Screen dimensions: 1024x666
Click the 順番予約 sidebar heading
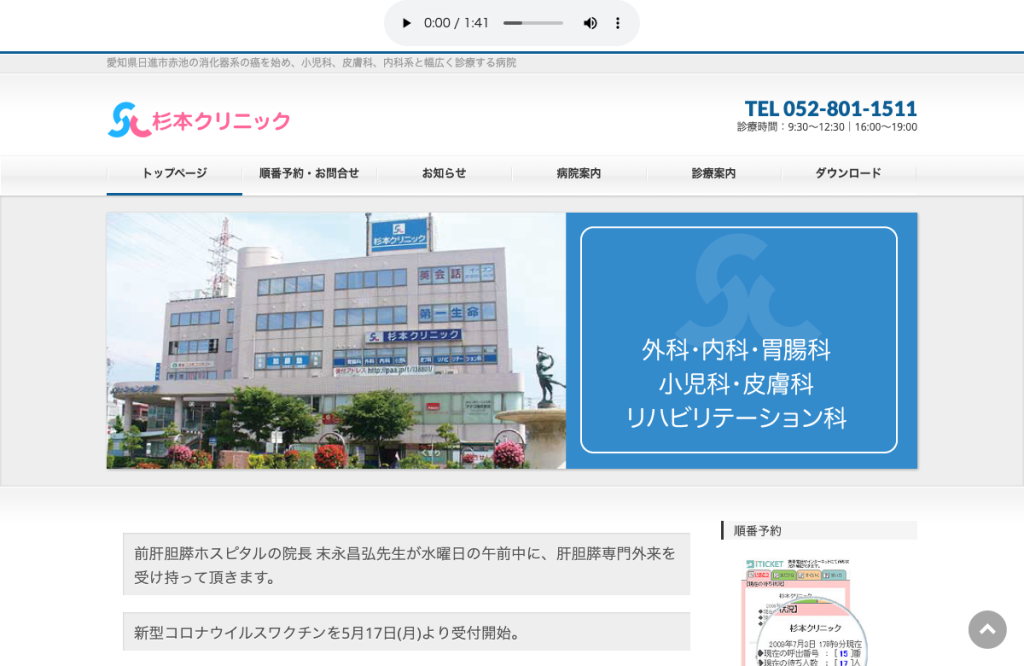tap(819, 530)
